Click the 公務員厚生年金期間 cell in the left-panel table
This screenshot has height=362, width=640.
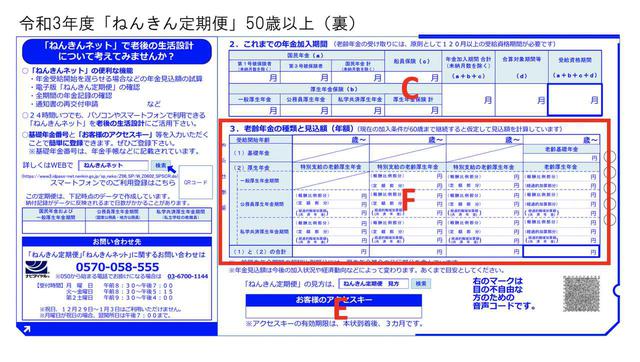pyautogui.click(x=117, y=215)
